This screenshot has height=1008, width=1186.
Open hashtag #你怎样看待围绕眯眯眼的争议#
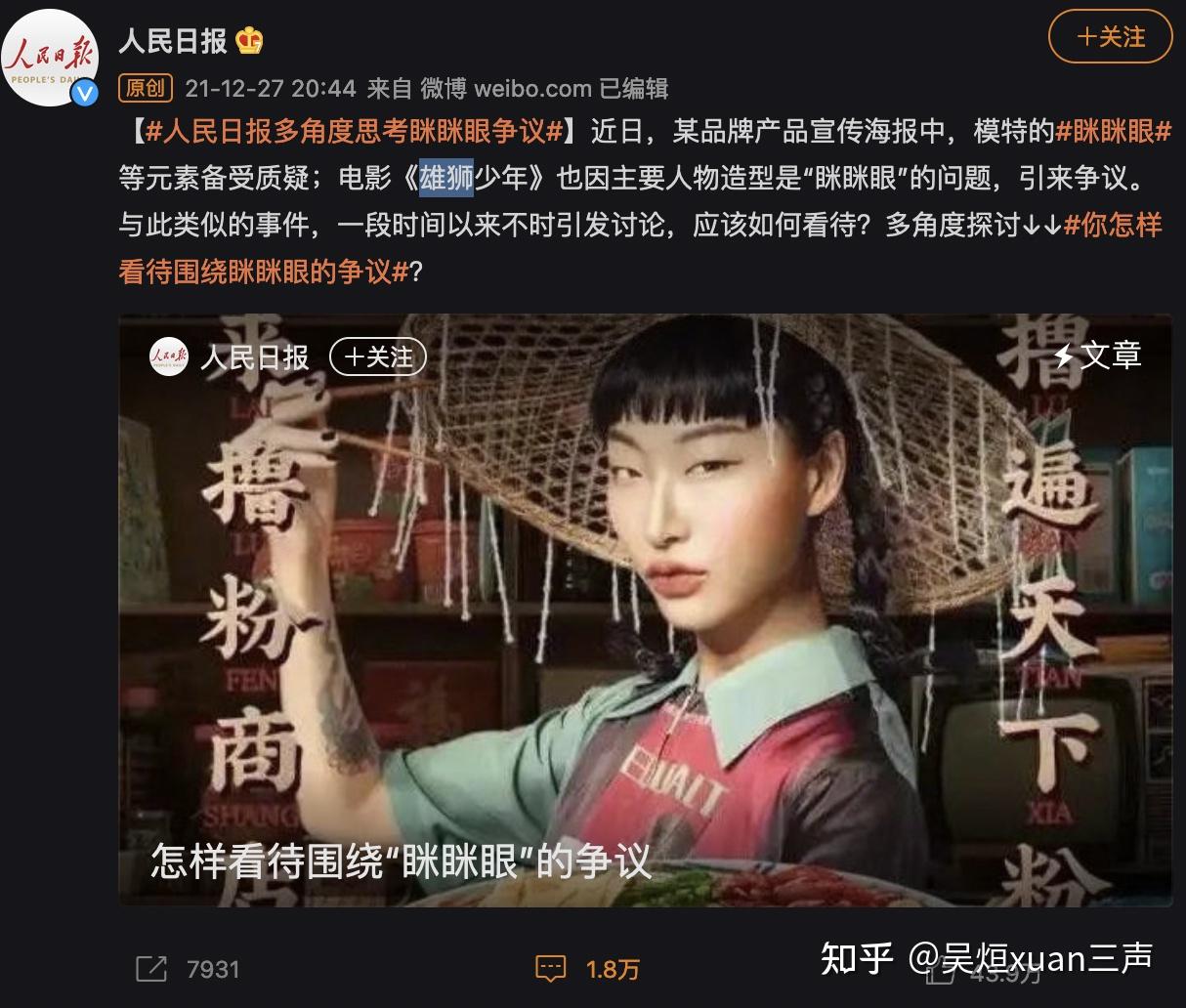(640, 247)
